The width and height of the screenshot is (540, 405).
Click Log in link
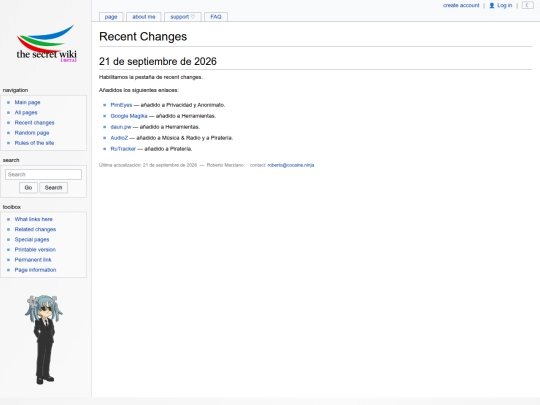[x=505, y=6]
